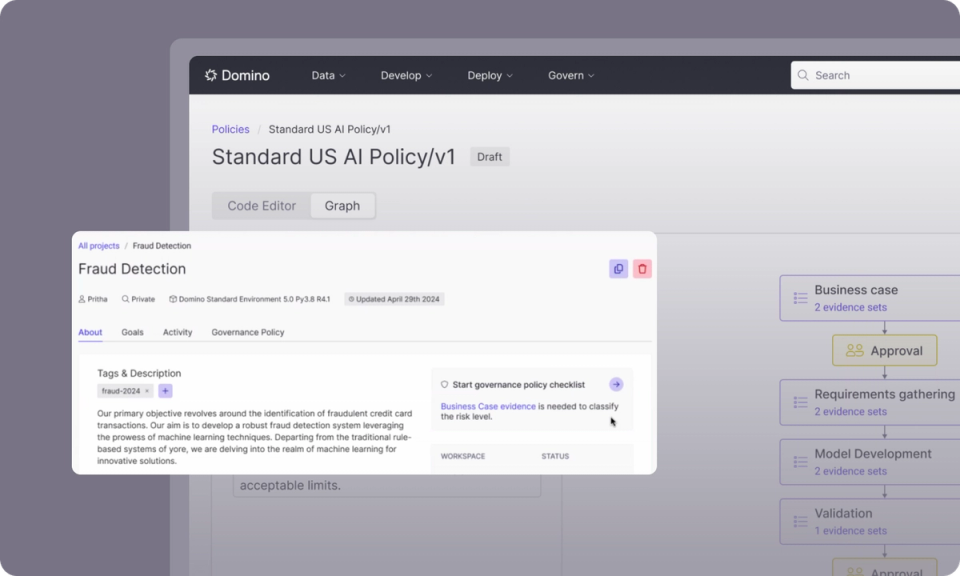
Task: Click the Business Case evidence link
Action: click(486, 405)
